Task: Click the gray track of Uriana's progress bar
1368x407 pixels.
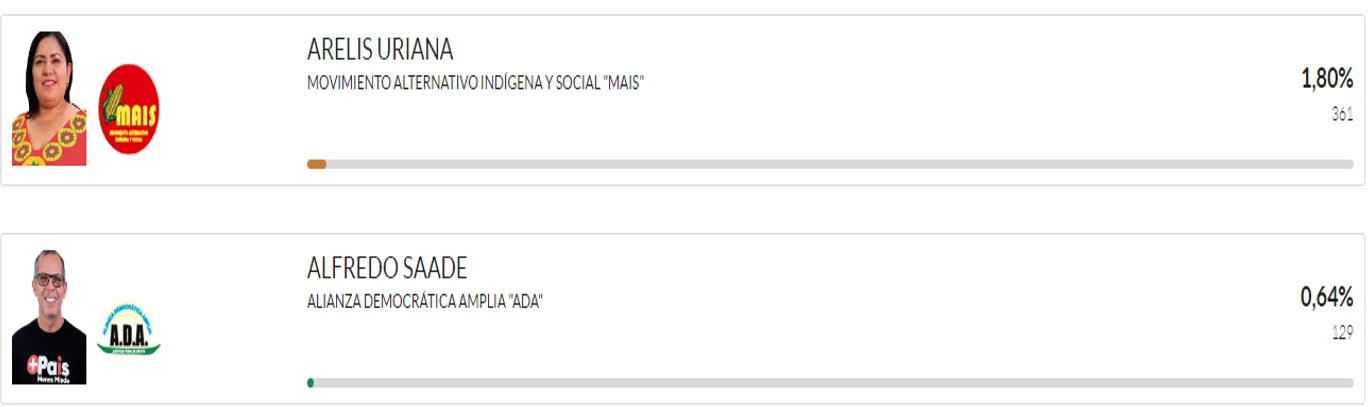Action: tap(840, 164)
